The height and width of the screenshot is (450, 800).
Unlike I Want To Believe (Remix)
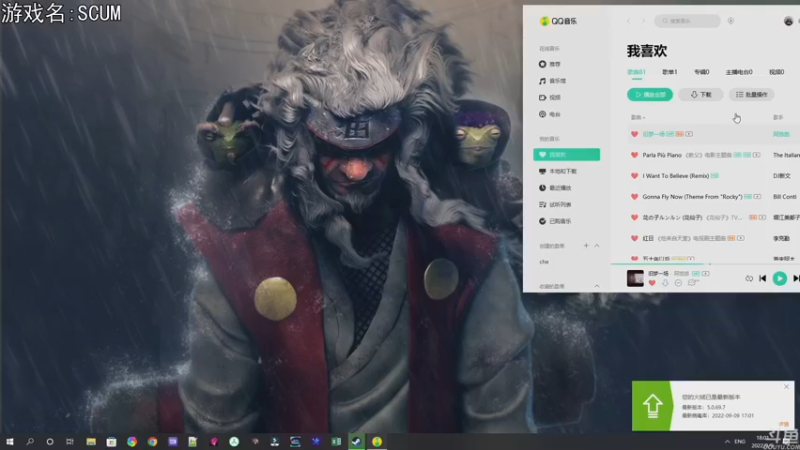pos(634,176)
